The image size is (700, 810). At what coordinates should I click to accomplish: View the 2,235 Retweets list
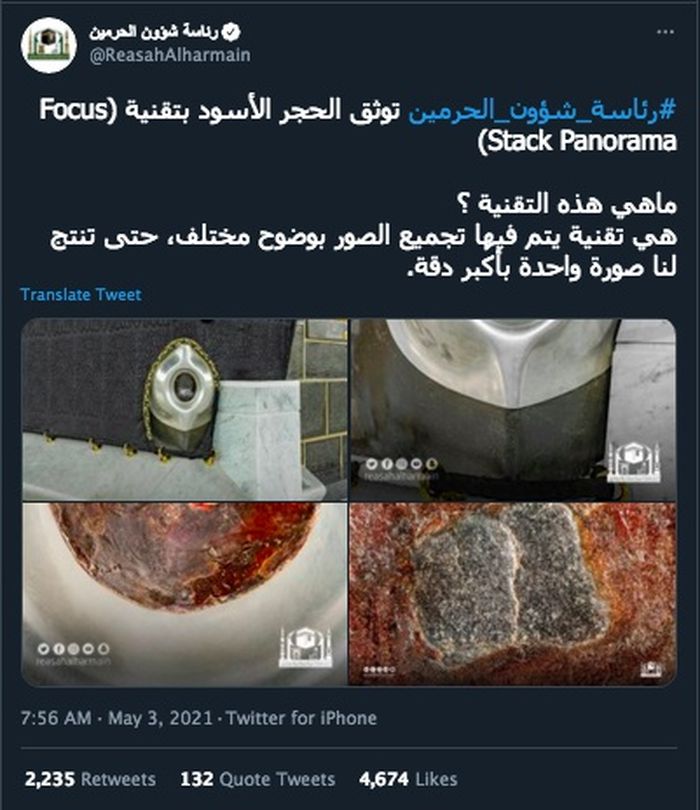coord(90,779)
